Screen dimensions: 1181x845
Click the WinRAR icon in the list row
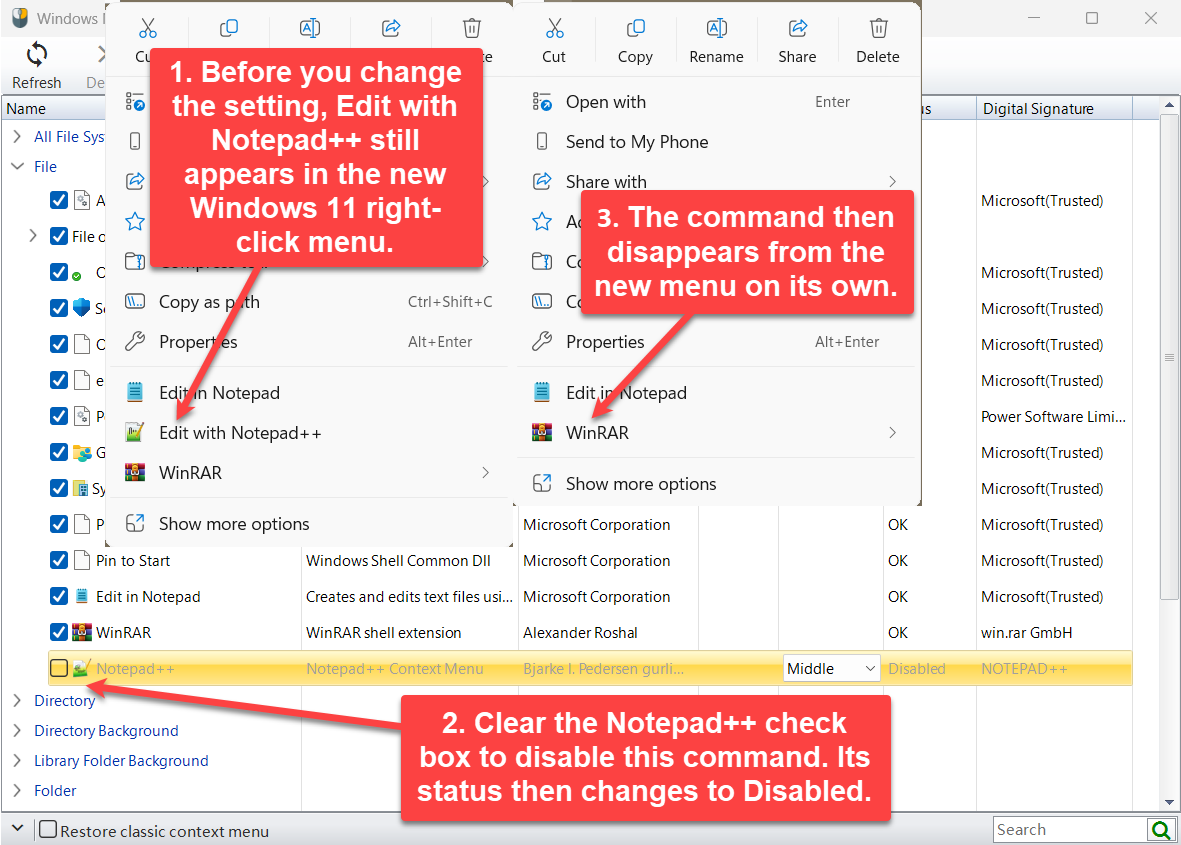[x=81, y=633]
